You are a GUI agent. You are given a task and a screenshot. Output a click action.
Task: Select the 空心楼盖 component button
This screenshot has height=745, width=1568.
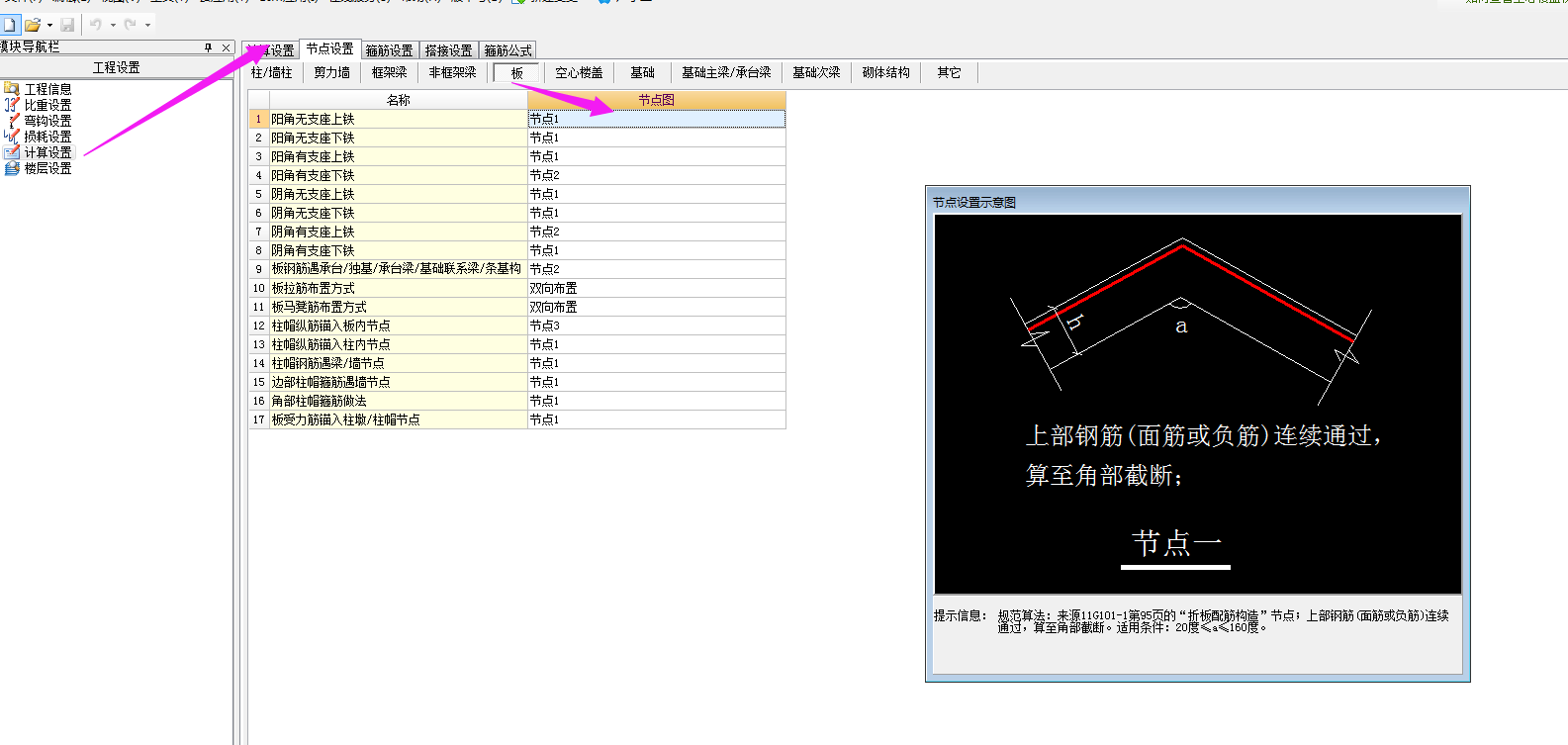point(579,72)
